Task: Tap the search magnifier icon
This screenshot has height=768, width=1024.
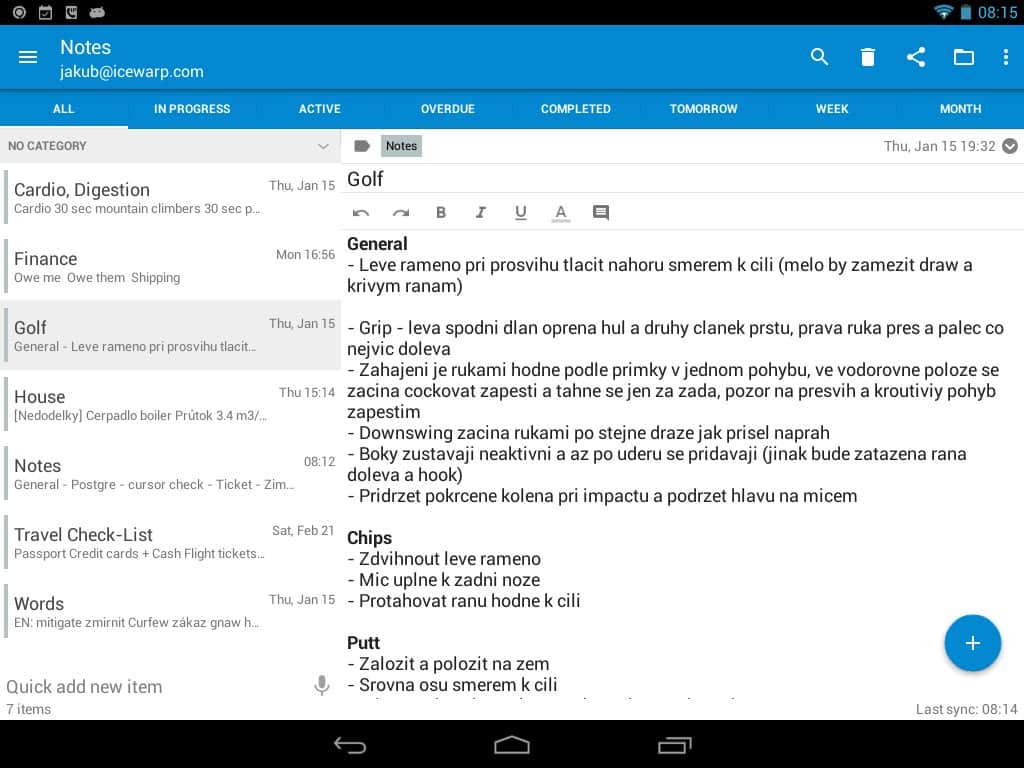Action: click(x=820, y=58)
